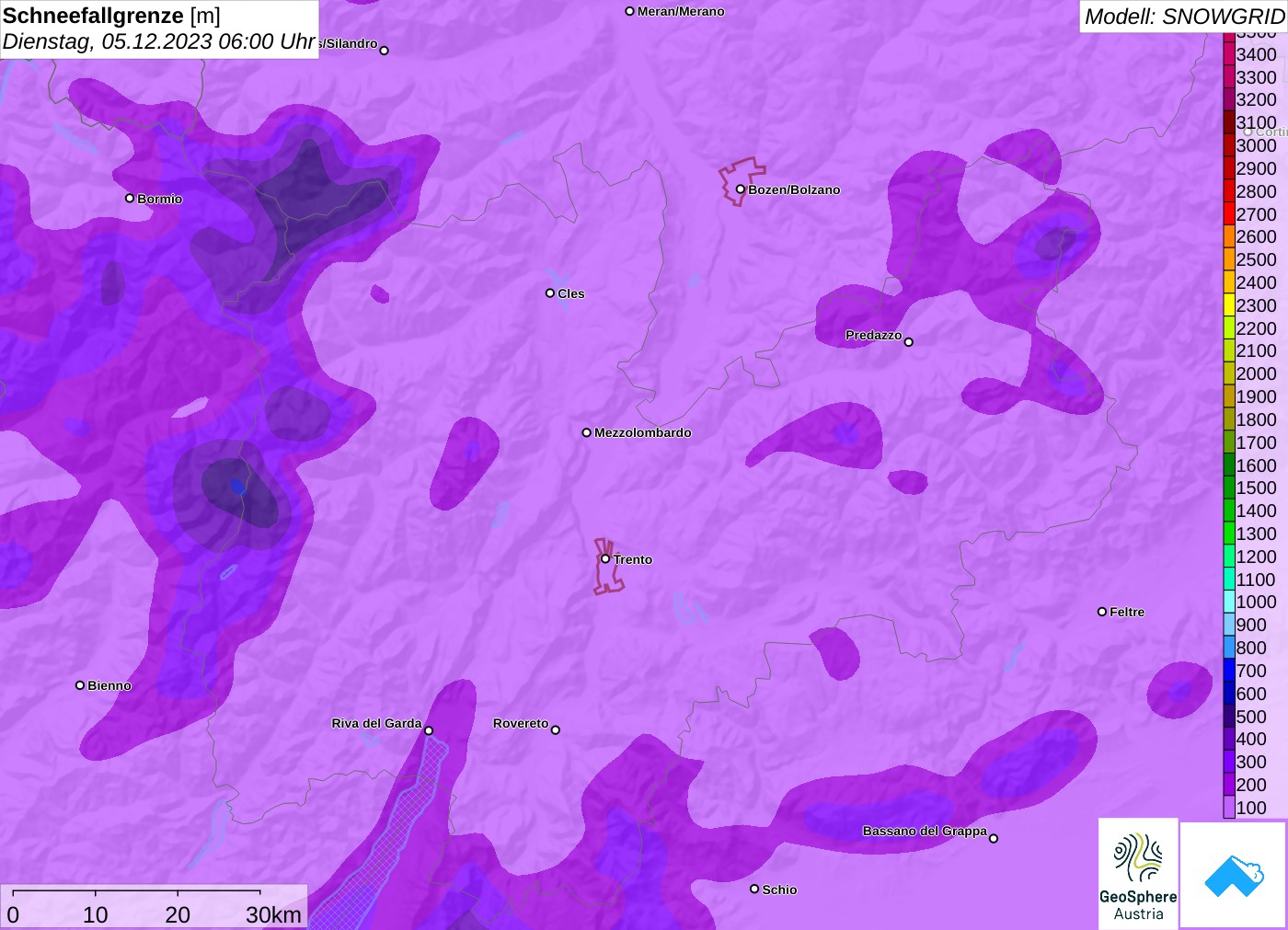
Task: Click the 'Modell: SNOWGRID' label
Action: [1184, 17]
